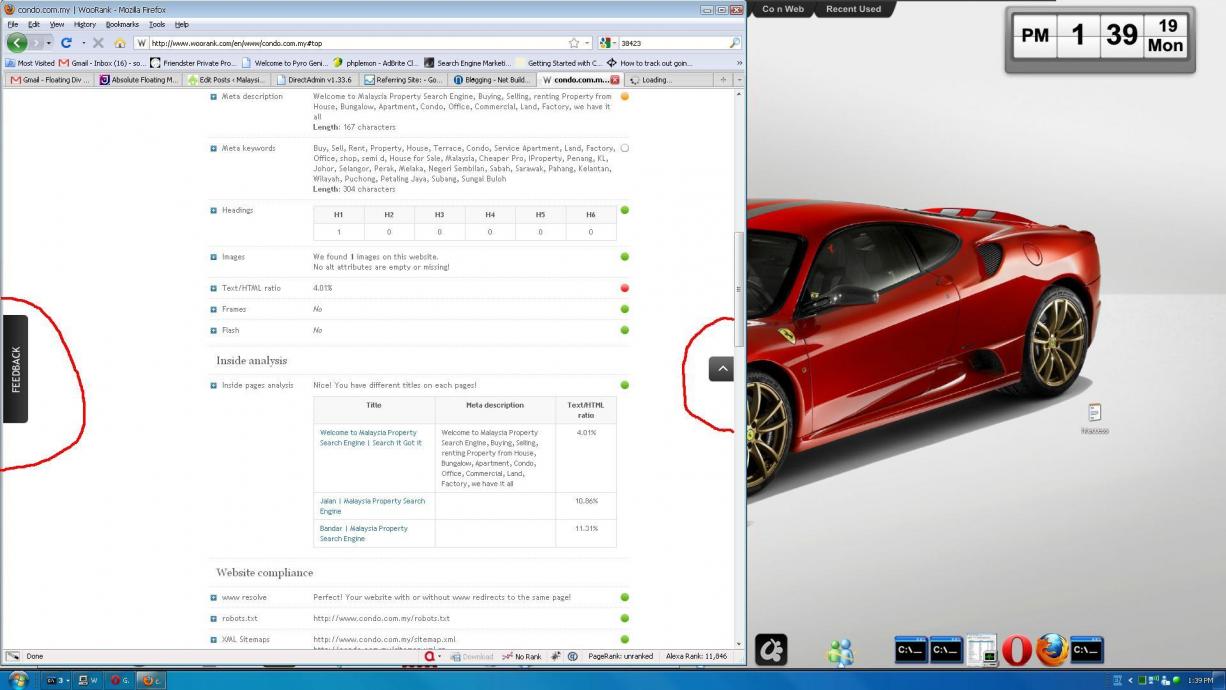
Task: Expand the Meta keywords row
Action: coord(213,148)
